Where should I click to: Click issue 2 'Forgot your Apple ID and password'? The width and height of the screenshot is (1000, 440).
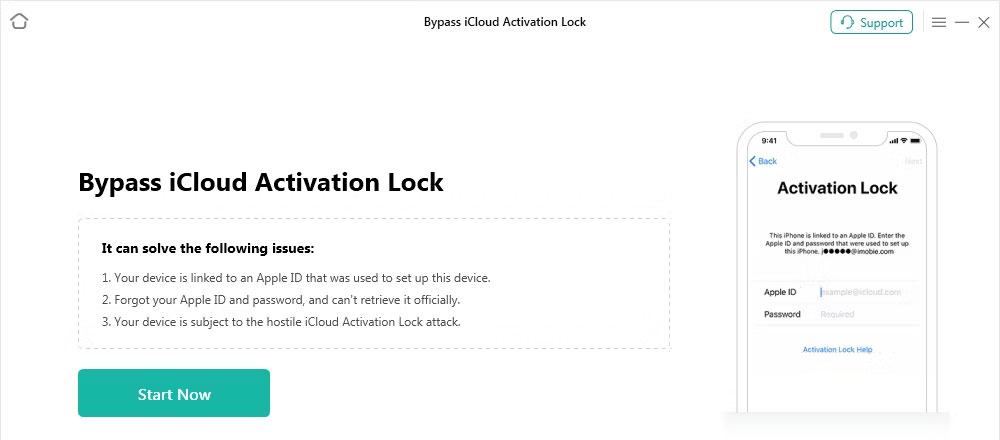[x=281, y=300]
